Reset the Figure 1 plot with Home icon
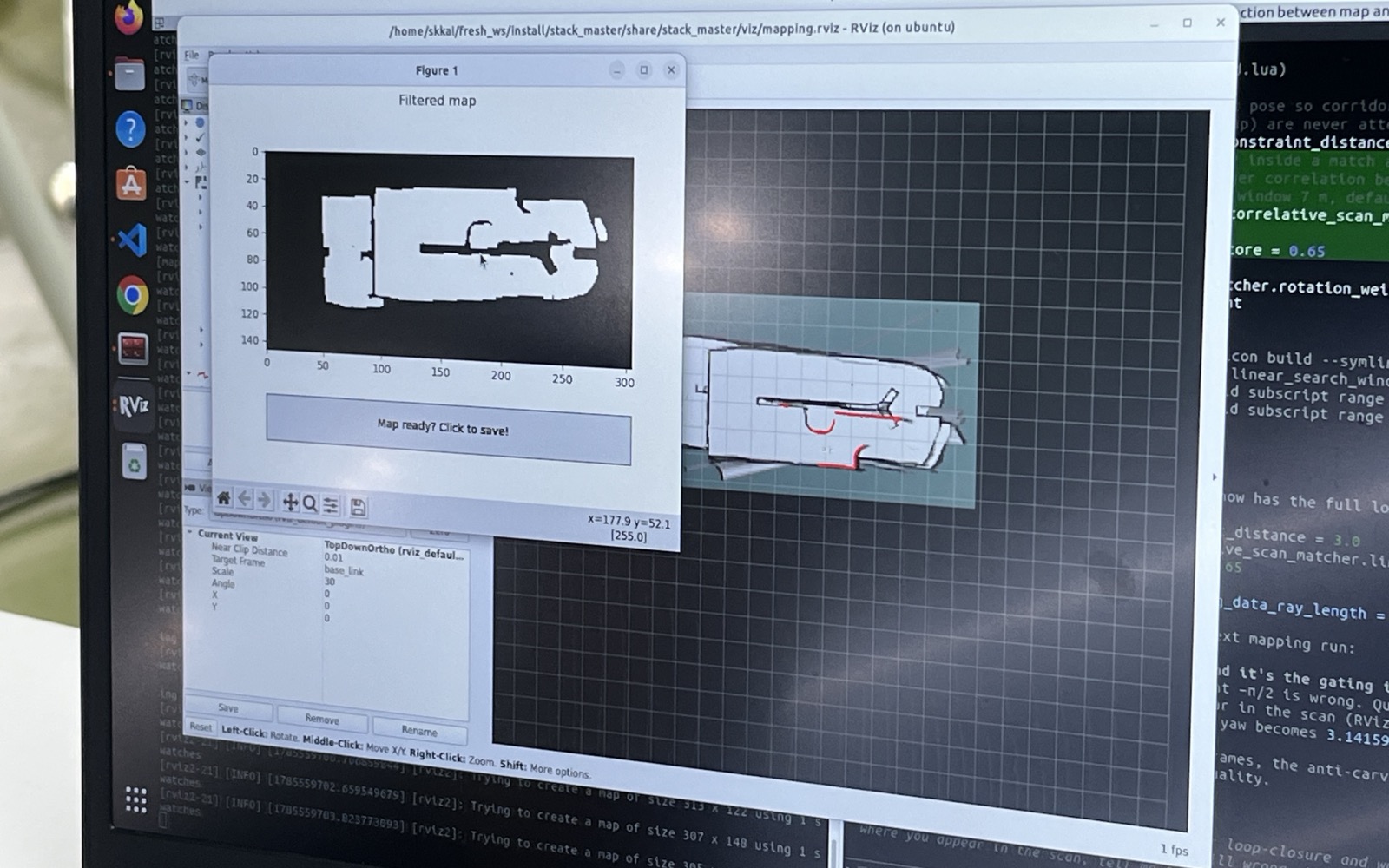1389x868 pixels. click(223, 498)
